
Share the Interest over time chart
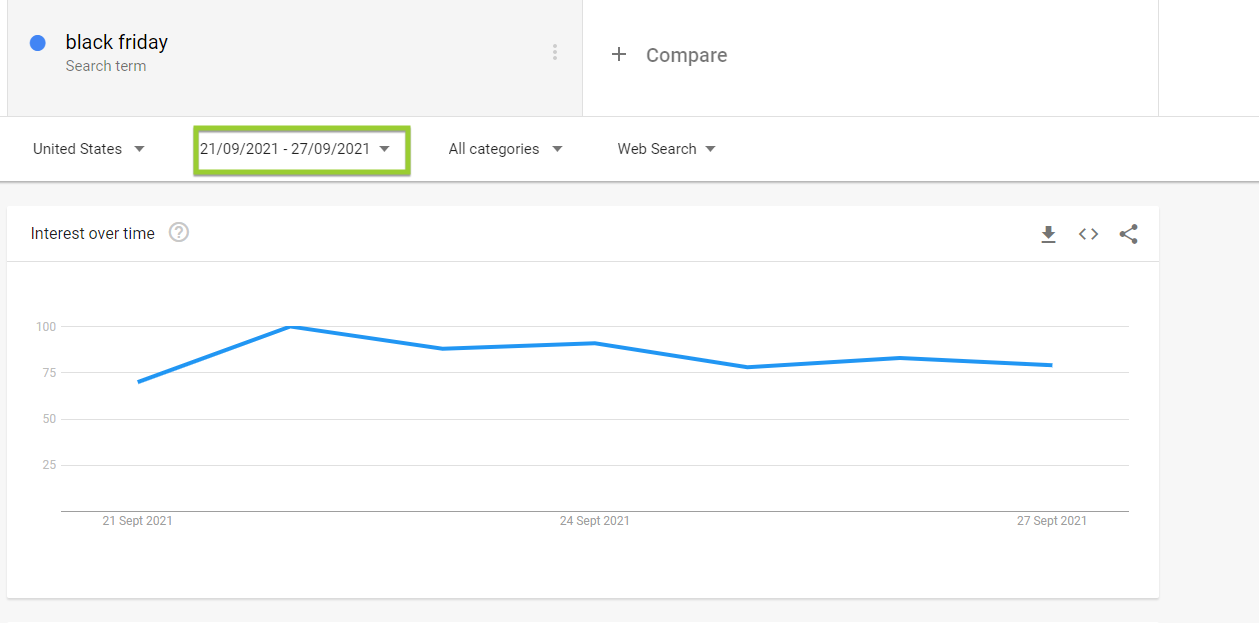(1128, 233)
